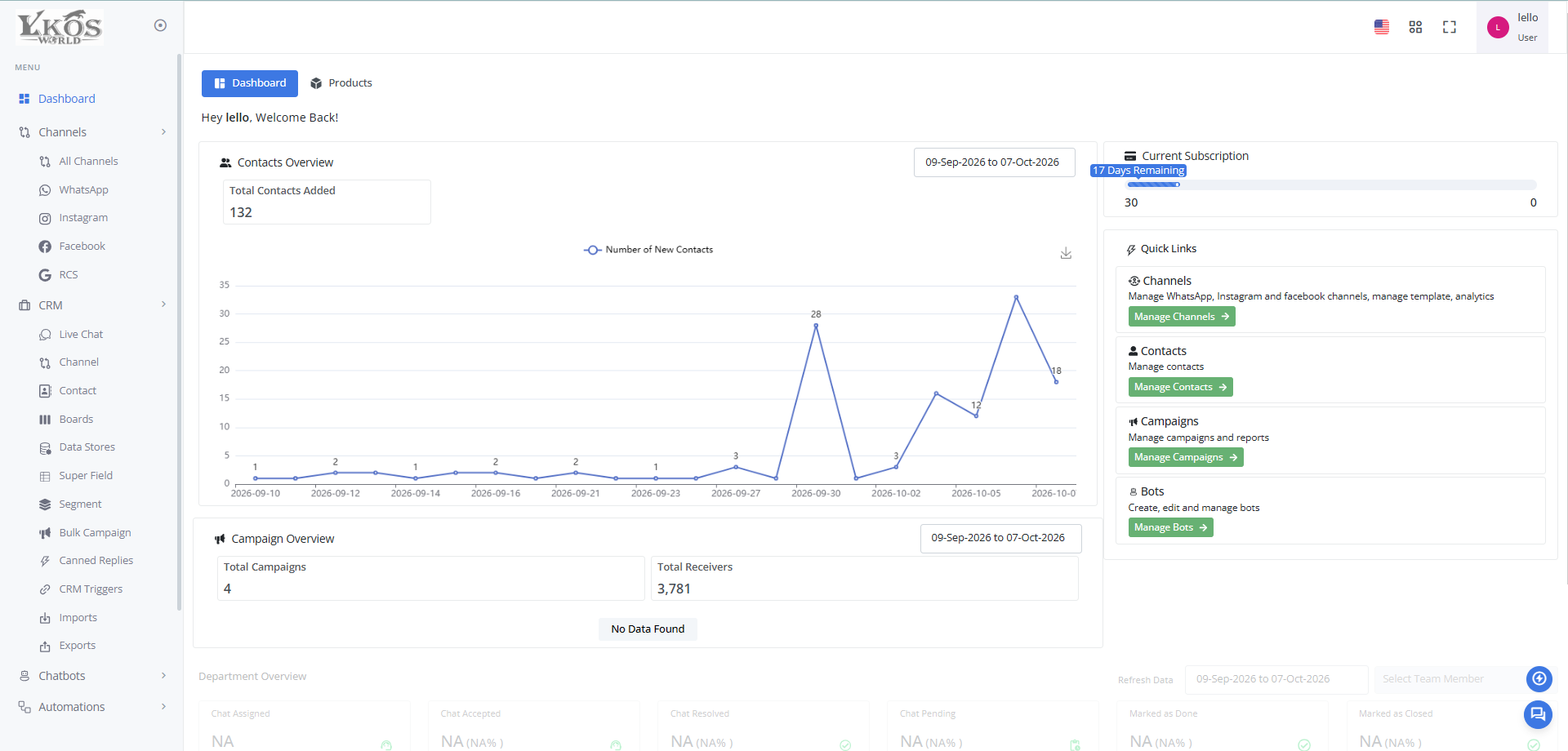Click the Select Team Member field

(x=1450, y=679)
